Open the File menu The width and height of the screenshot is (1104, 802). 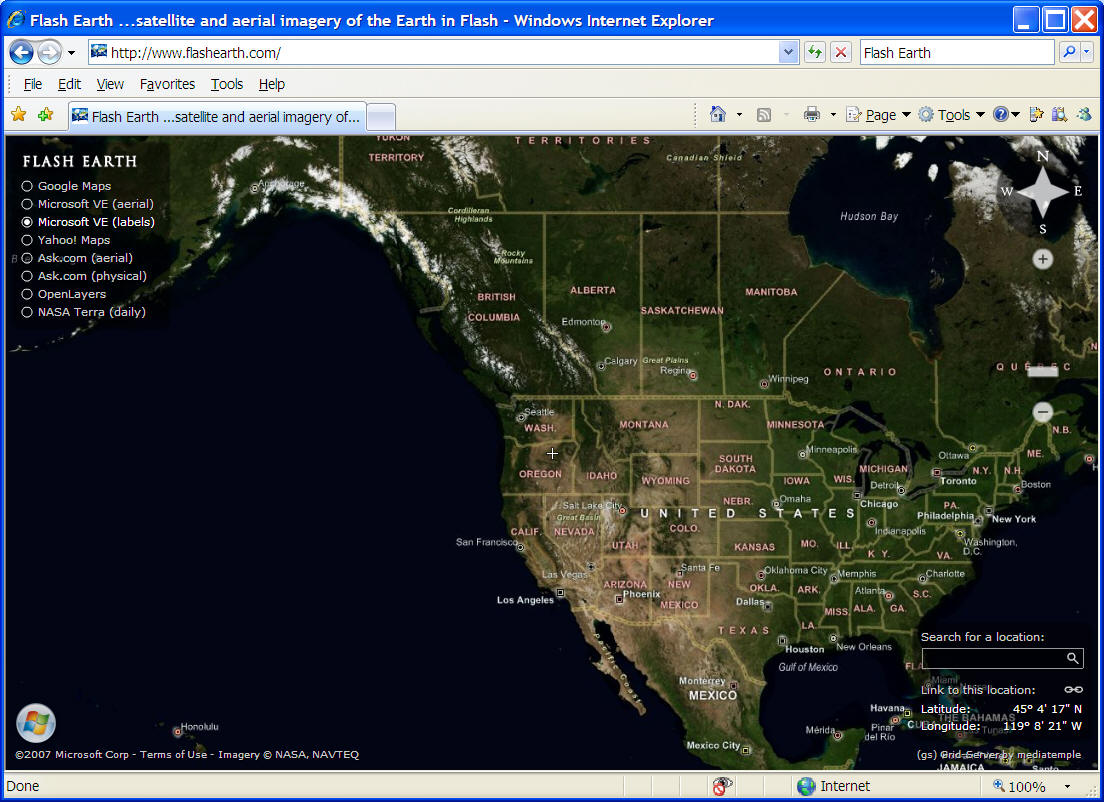(x=32, y=84)
